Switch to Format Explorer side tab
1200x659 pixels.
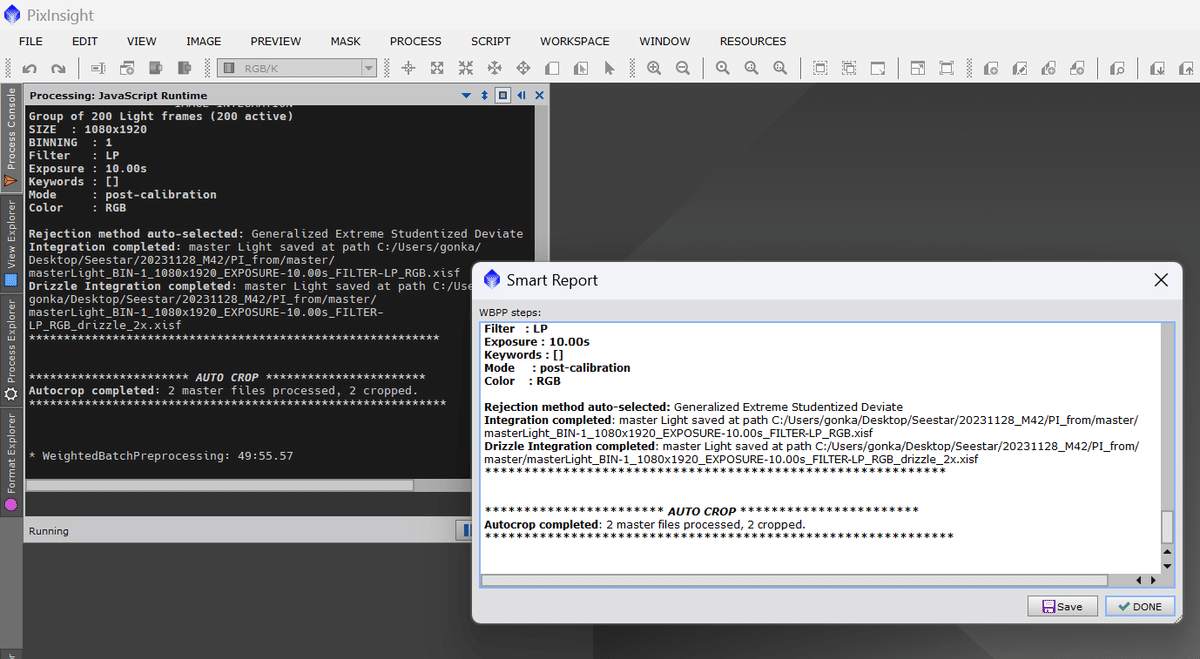[11, 461]
